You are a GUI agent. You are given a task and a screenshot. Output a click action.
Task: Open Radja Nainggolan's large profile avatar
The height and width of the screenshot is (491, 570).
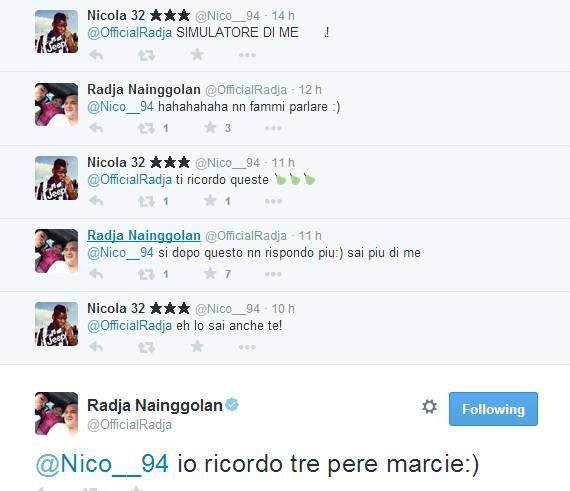point(56,414)
